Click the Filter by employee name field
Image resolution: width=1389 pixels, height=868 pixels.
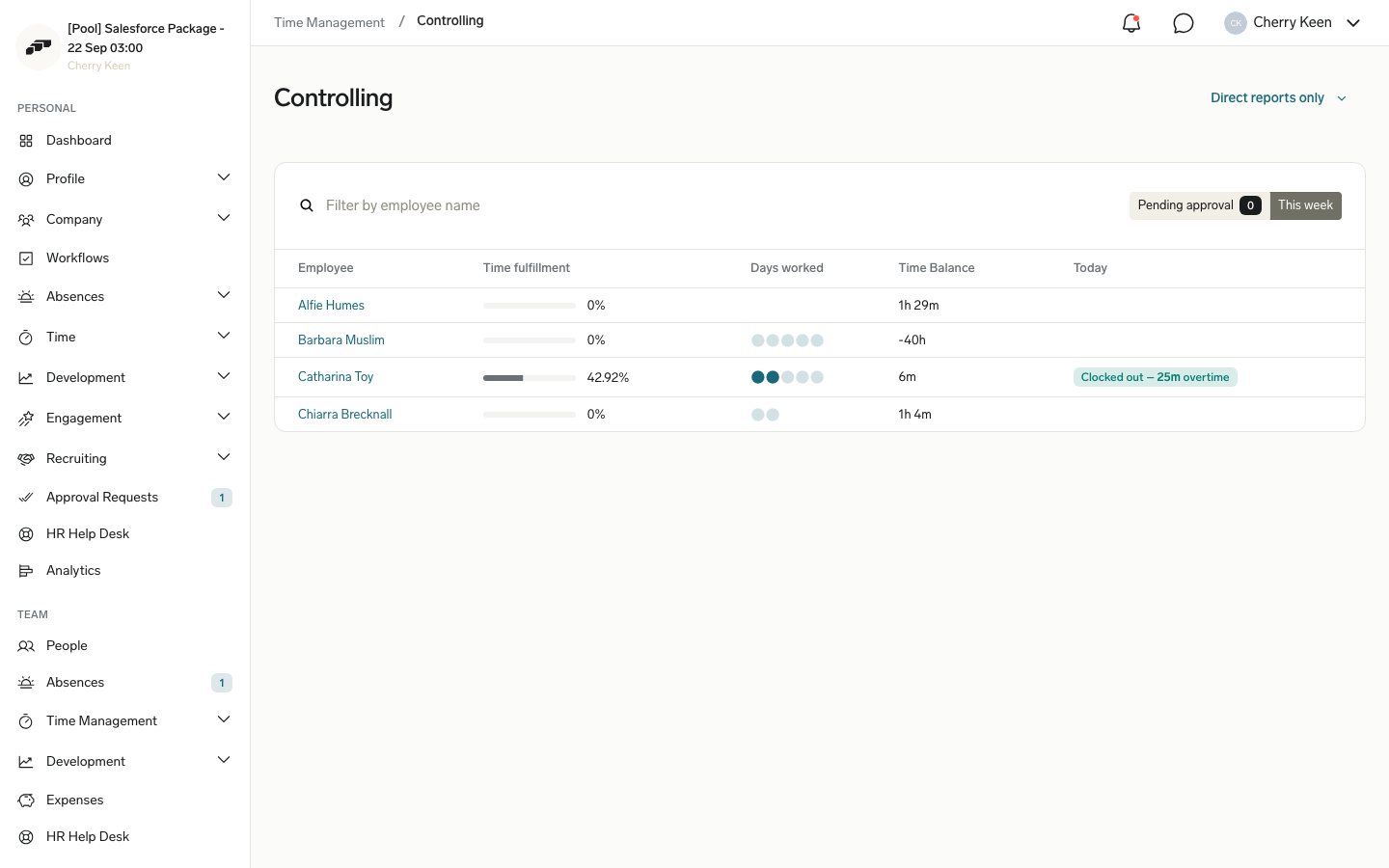714,205
